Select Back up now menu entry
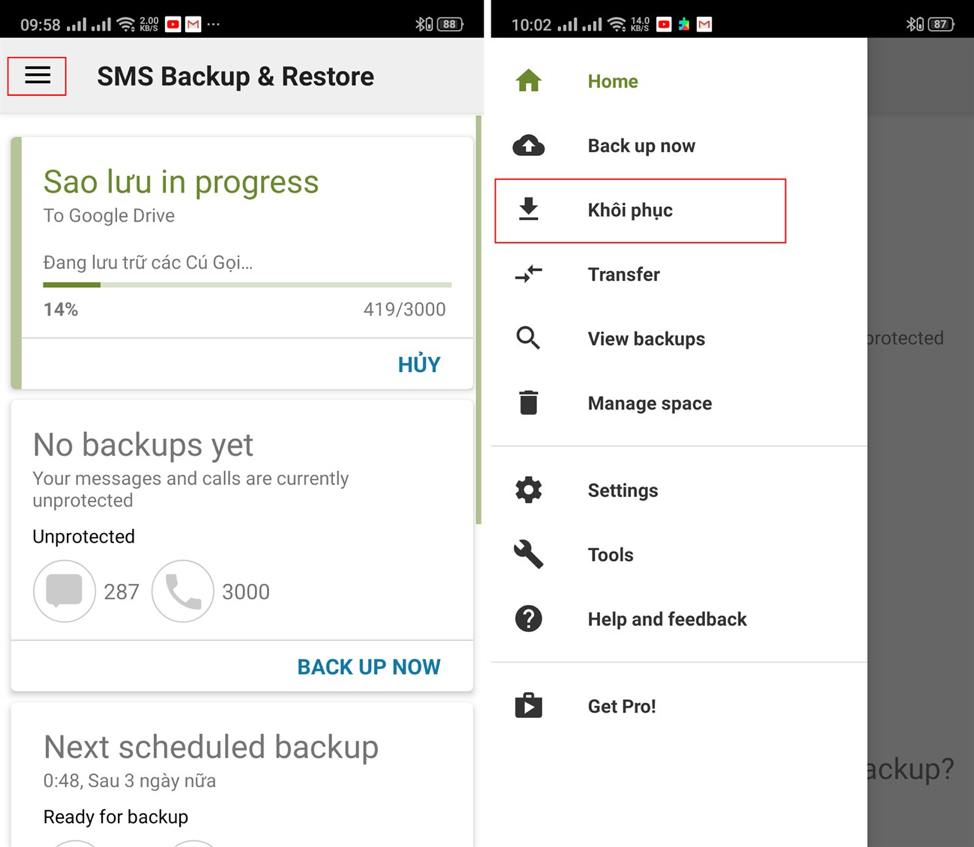This screenshot has width=974, height=847. (679, 145)
